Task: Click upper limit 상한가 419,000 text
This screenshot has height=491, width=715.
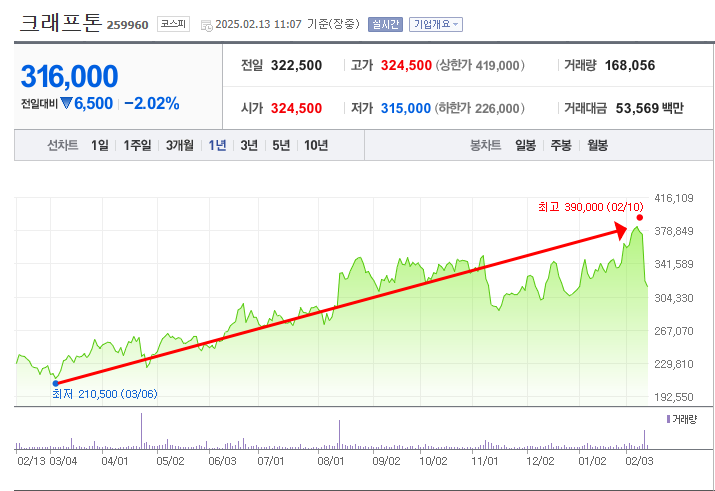Action: (480, 66)
